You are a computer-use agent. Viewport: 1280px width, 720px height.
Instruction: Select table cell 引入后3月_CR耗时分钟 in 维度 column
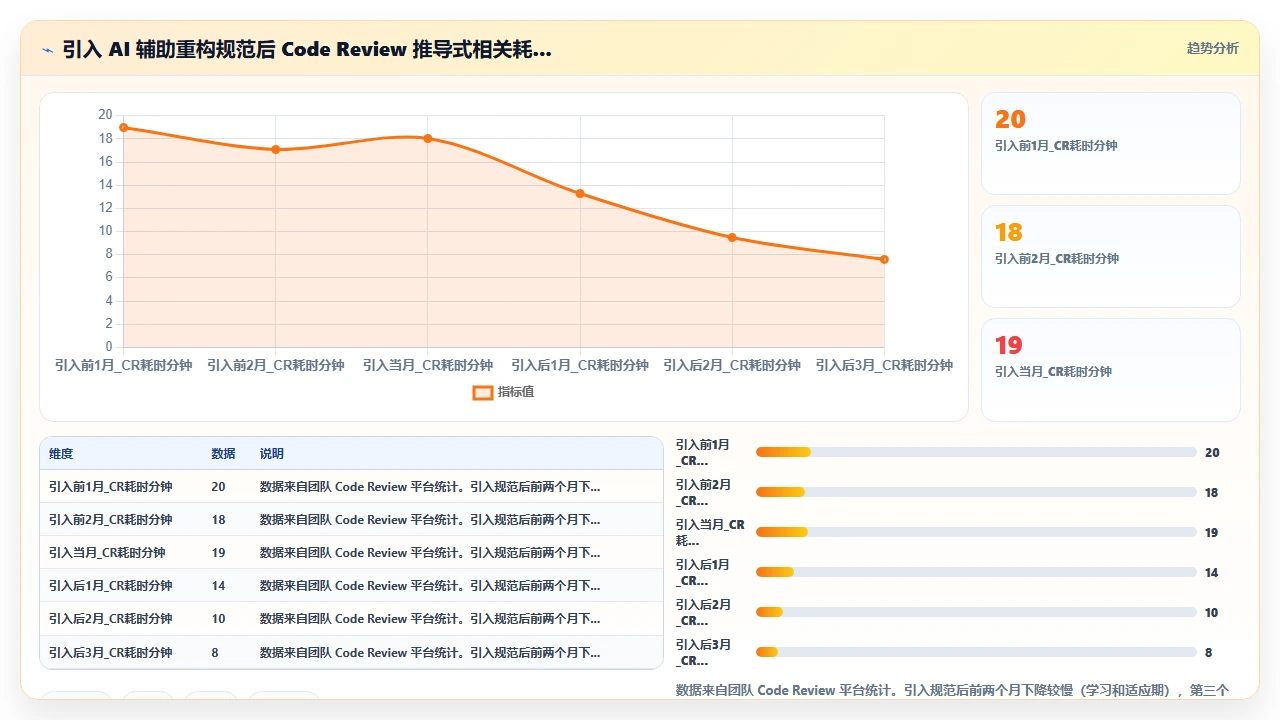click(110, 653)
